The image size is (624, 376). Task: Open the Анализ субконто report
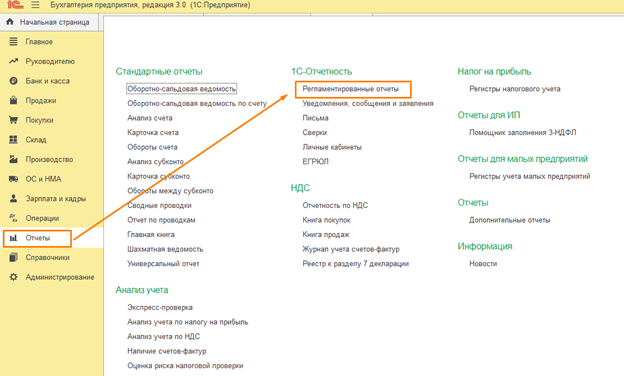click(156, 162)
